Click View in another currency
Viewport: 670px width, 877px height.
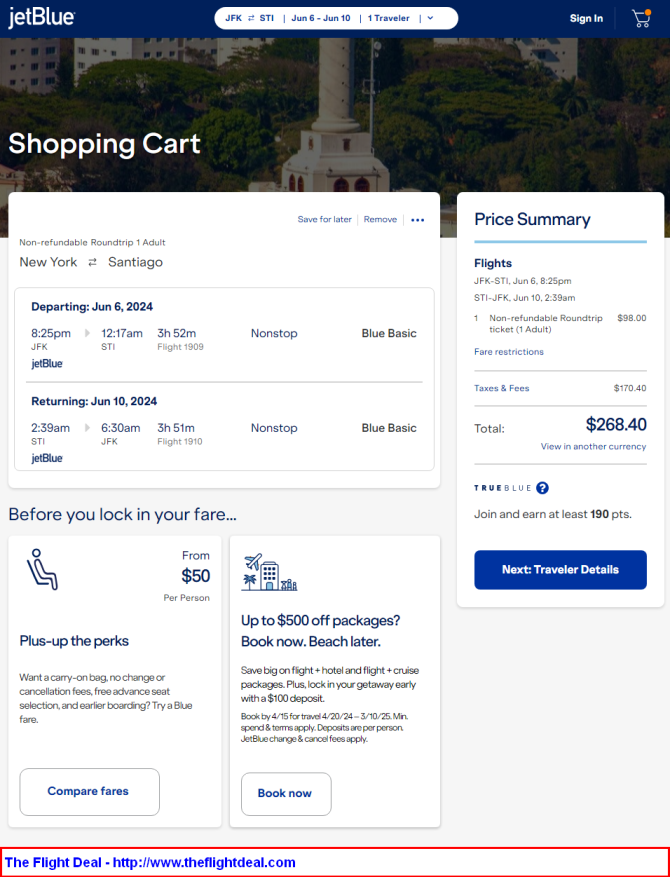point(593,446)
